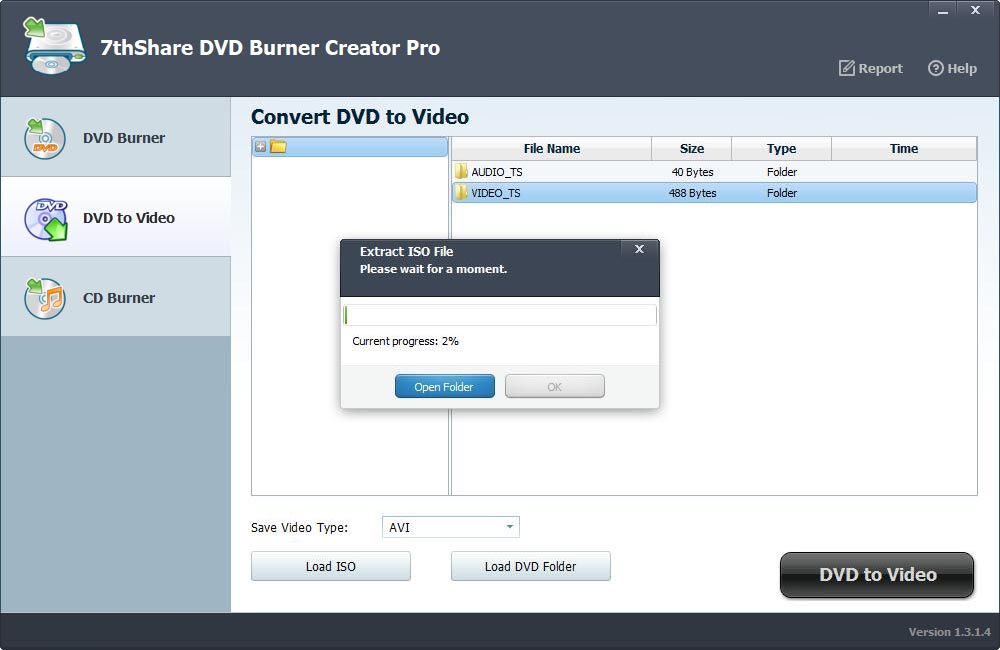The width and height of the screenshot is (1000, 650).
Task: Click the 40 Bytes size cell
Action: [x=692, y=172]
